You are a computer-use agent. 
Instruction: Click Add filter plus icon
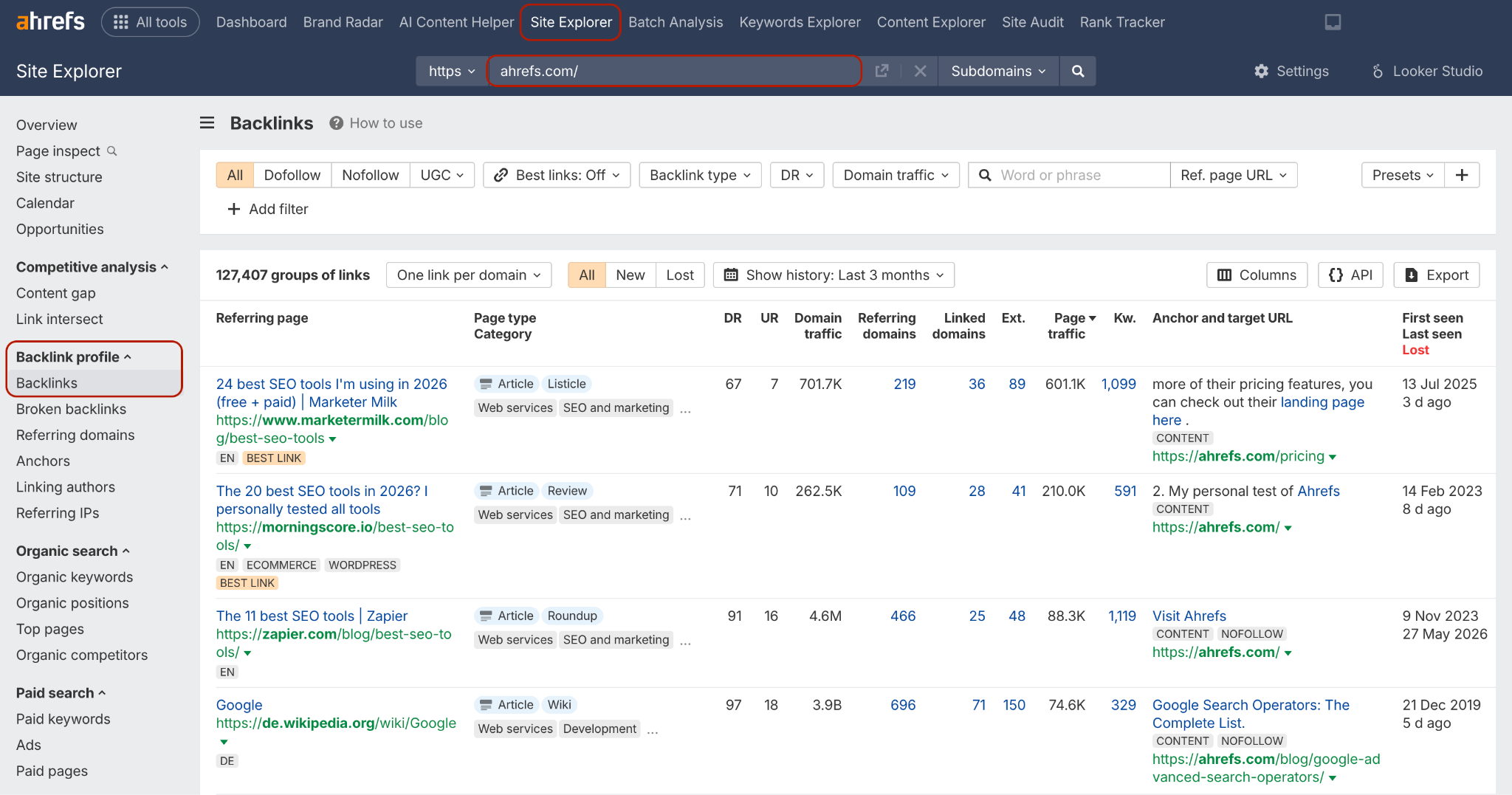pyautogui.click(x=234, y=209)
